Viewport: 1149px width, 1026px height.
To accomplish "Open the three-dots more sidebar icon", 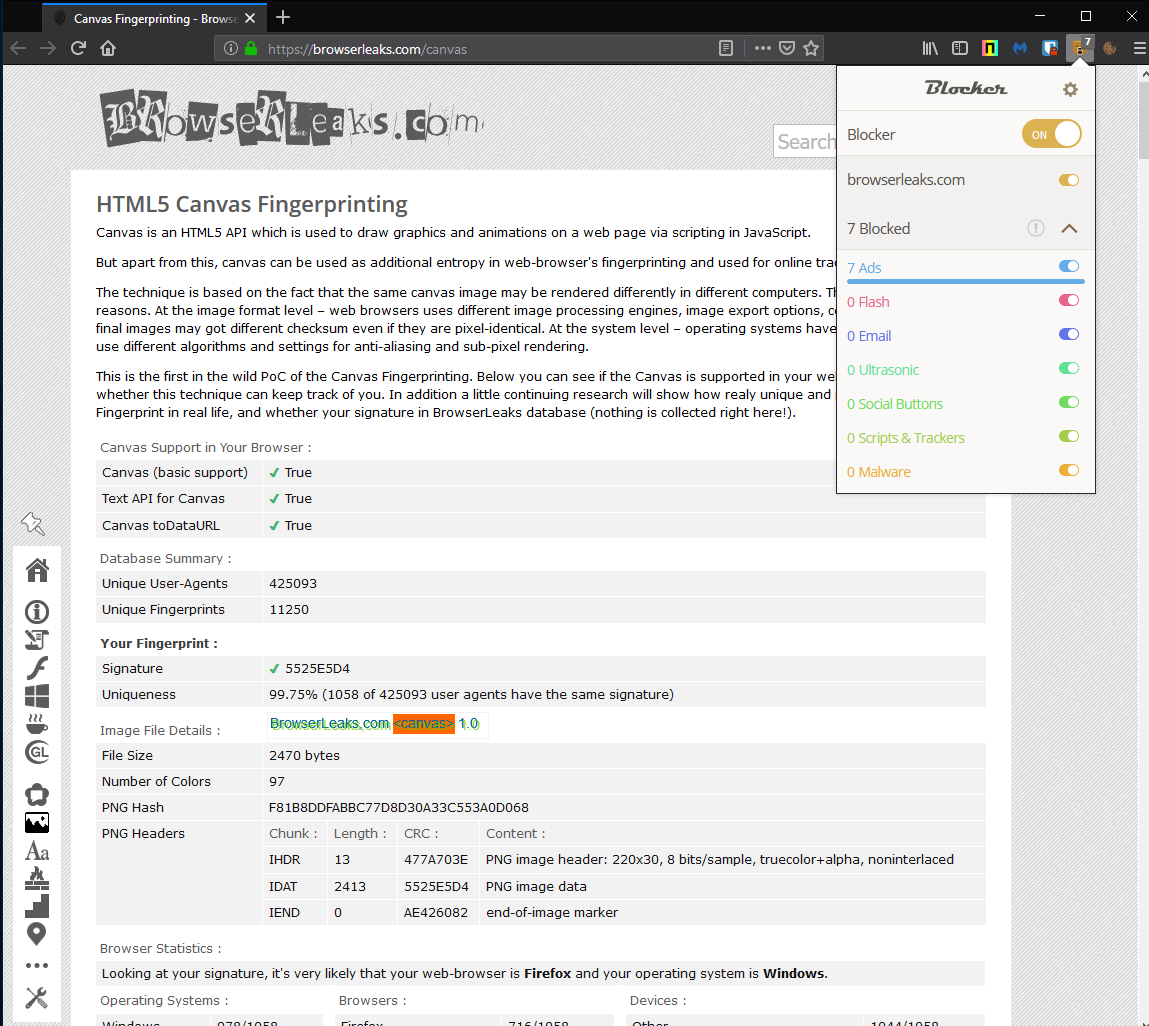I will 37,965.
